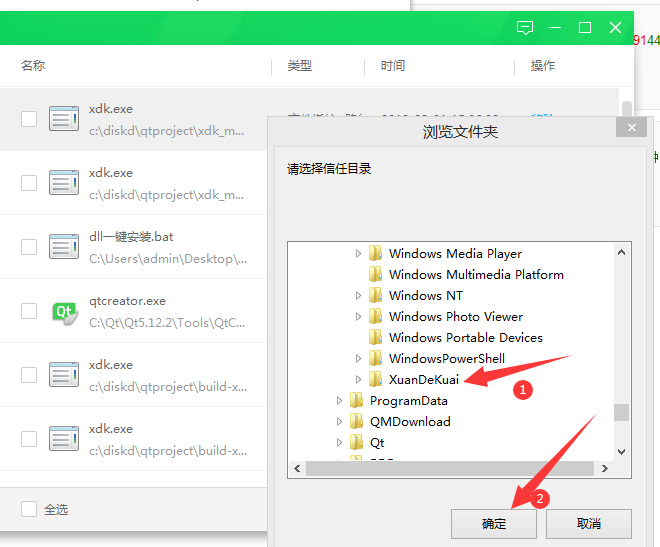Click the 操作 column header
Viewport: 660px width, 547px height.
(x=543, y=66)
